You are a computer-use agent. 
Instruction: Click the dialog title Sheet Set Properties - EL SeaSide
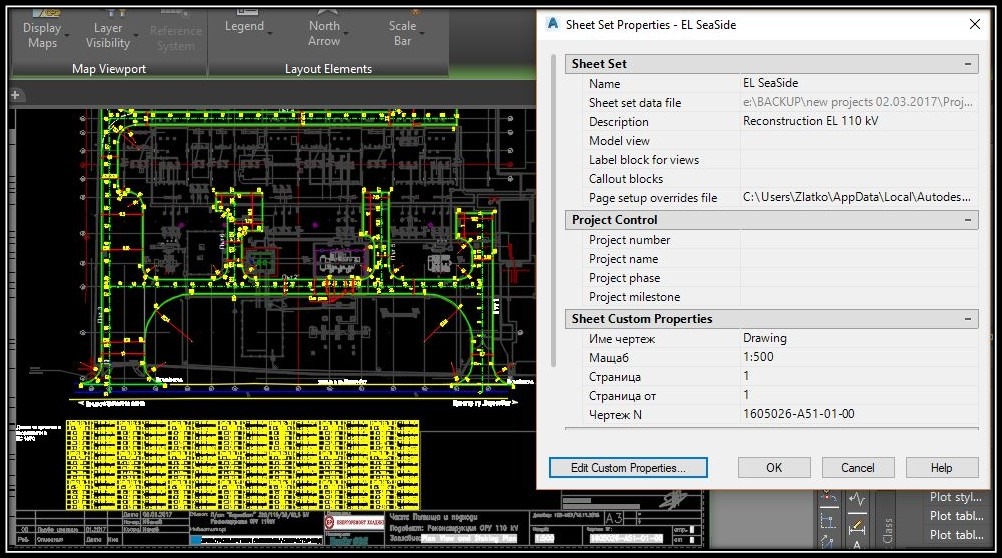pos(651,25)
